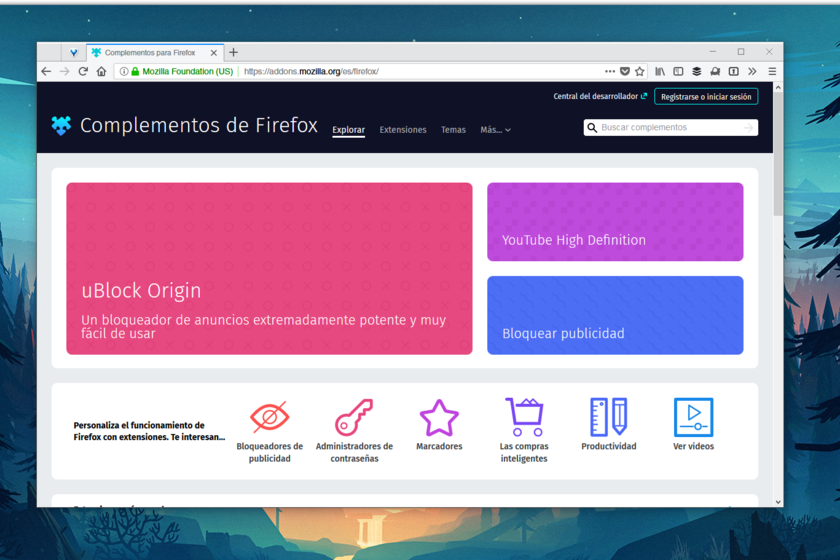Click the page scrollbar up arrow
The height and width of the screenshot is (560, 840).
click(x=778, y=87)
